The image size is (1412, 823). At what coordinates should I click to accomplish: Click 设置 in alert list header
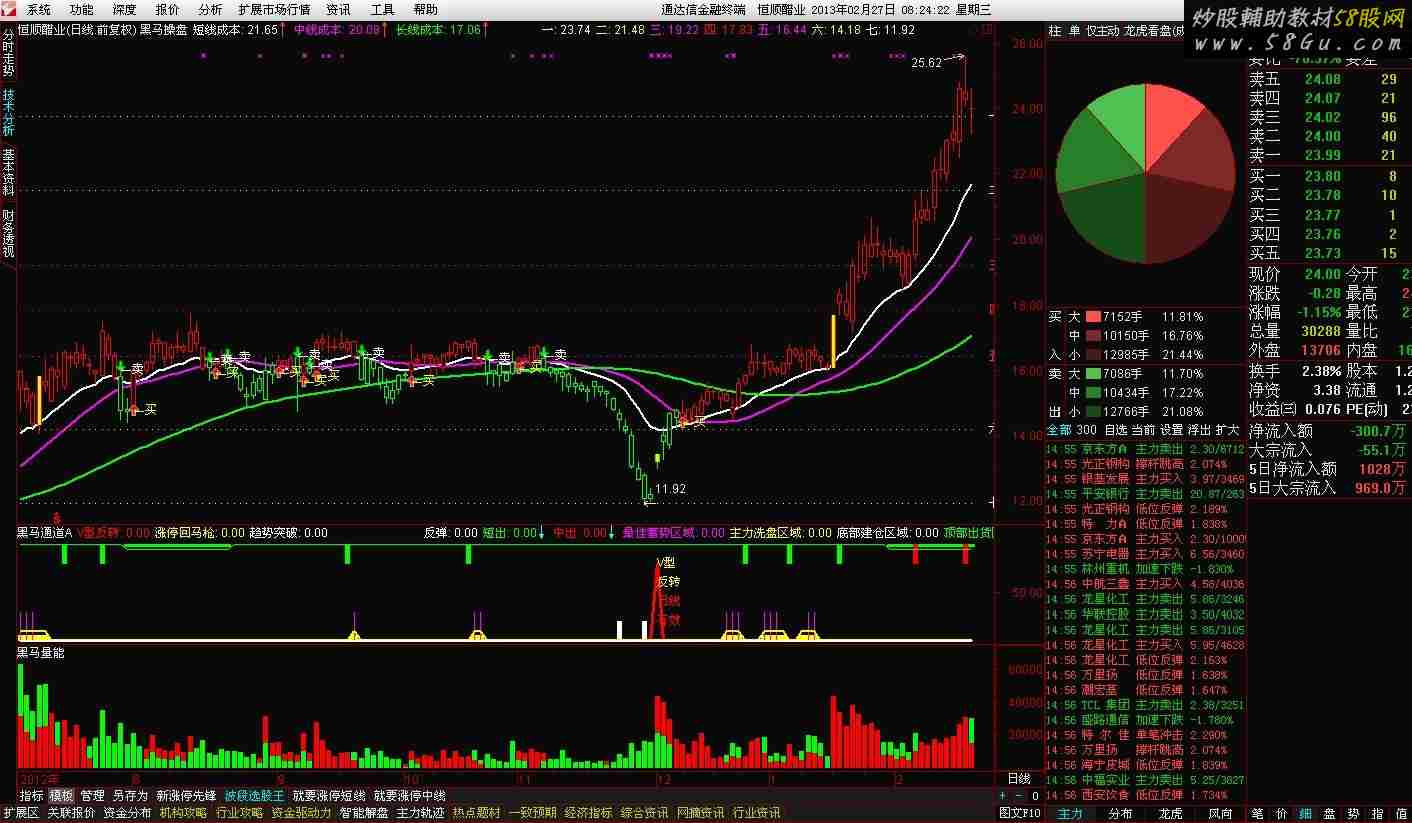1171,430
